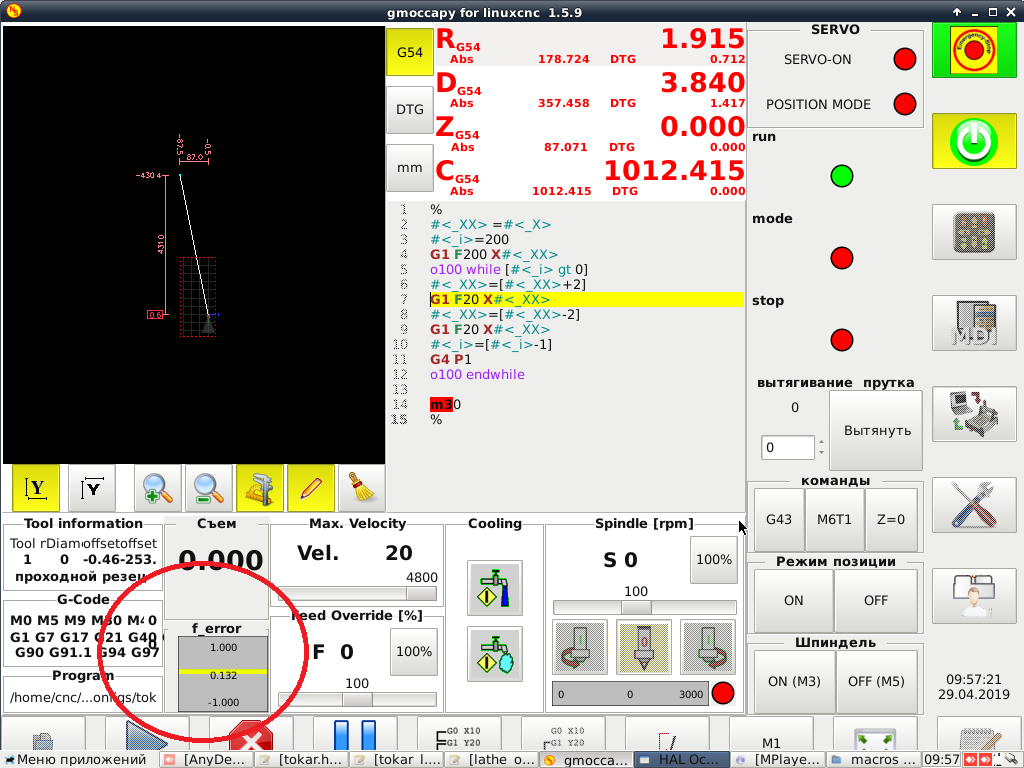
Task: Reset spindle override to 100%
Action: click(x=714, y=560)
